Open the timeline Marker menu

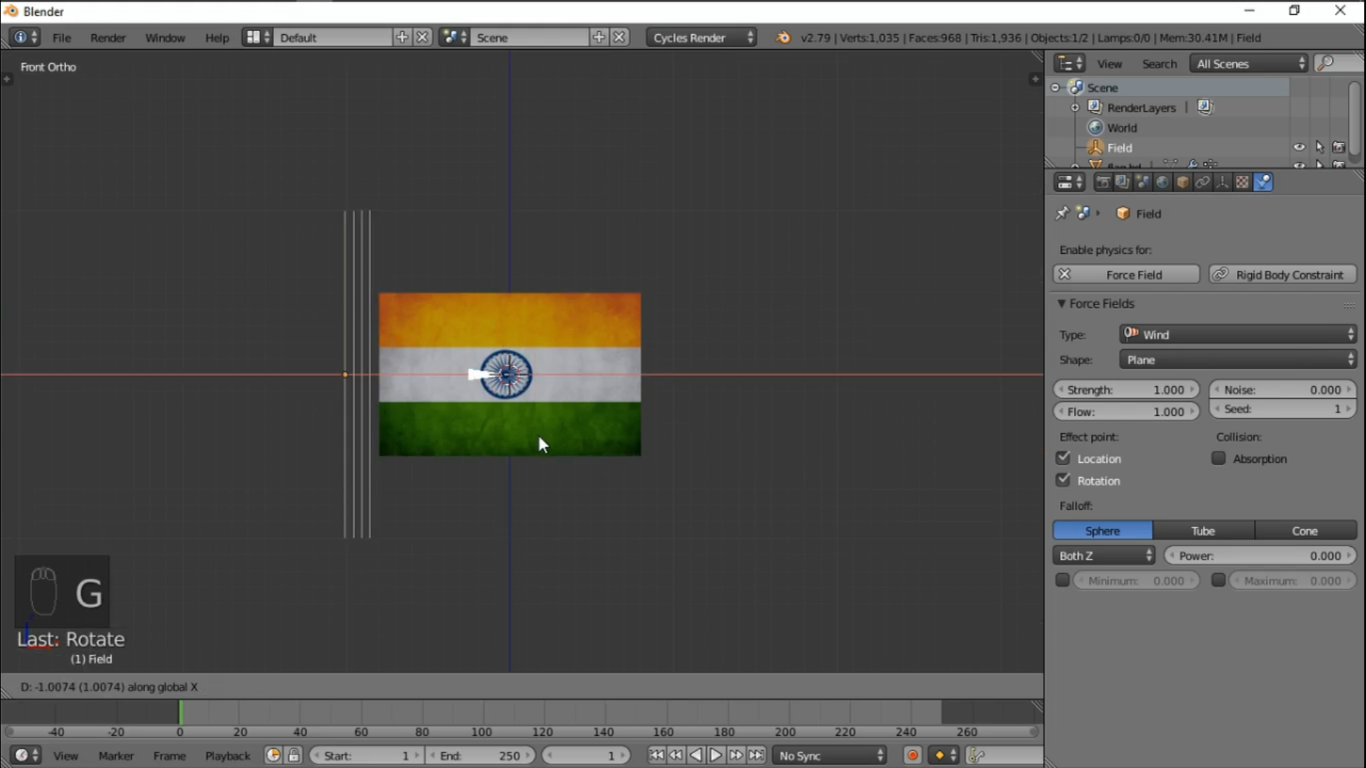click(116, 755)
